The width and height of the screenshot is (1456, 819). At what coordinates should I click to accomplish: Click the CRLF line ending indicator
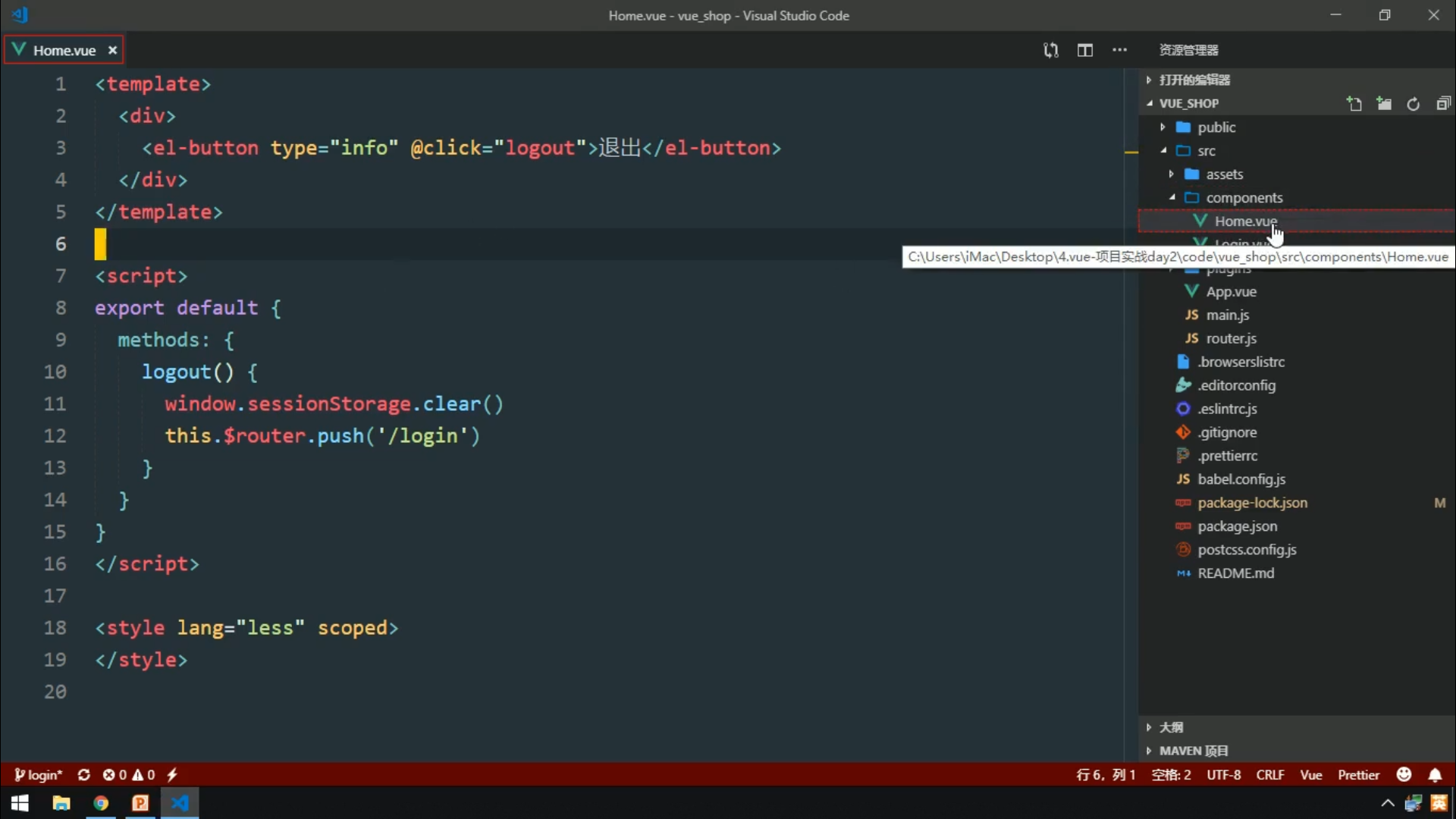coord(1270,774)
